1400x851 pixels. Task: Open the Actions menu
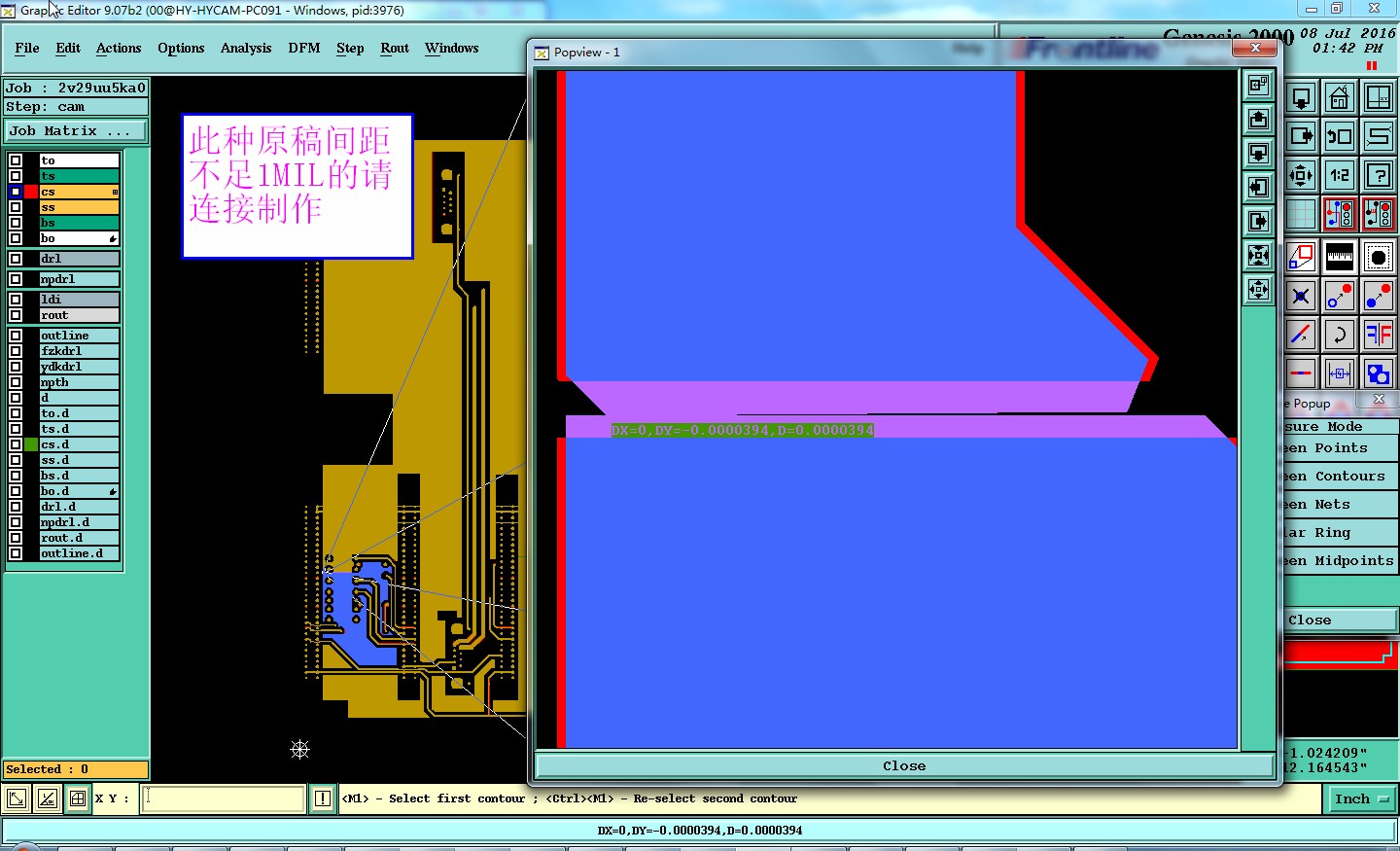(119, 48)
